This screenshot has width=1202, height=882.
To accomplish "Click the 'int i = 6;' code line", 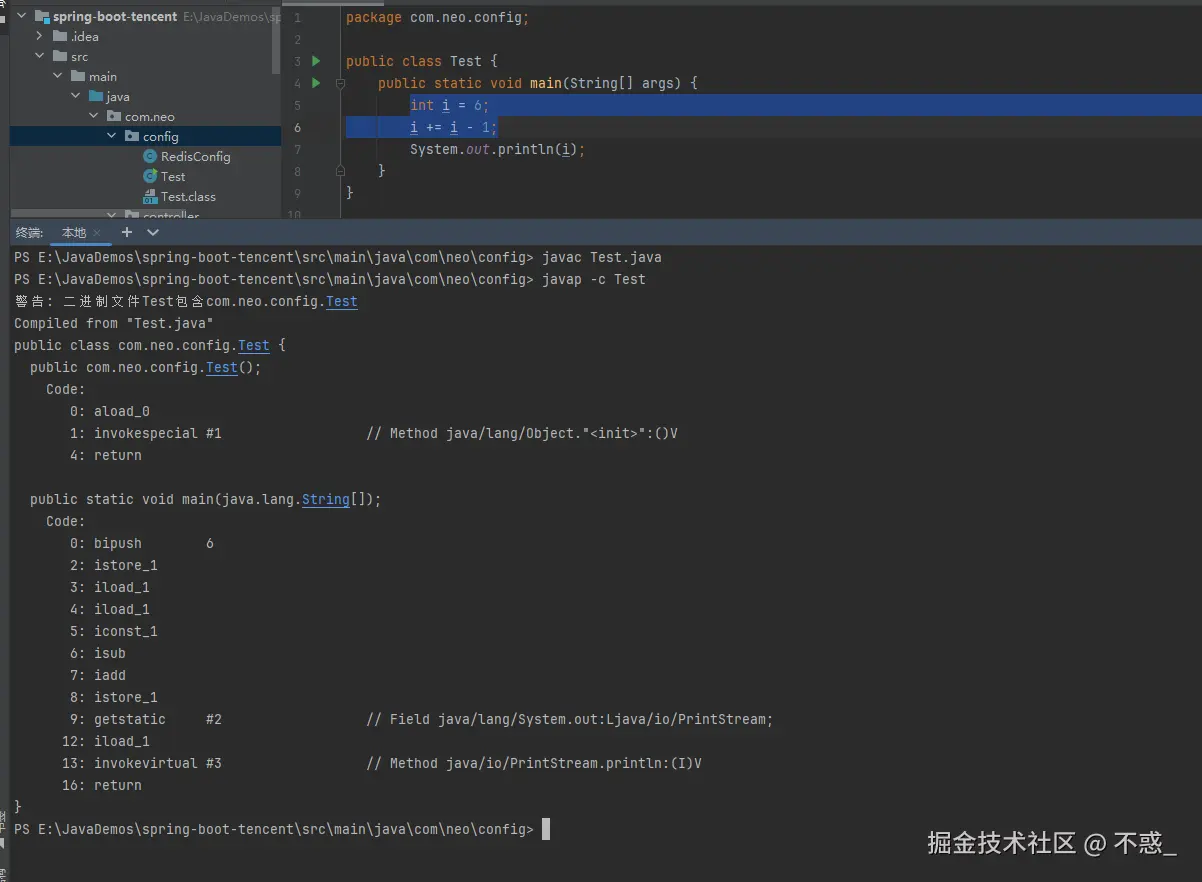I will coord(450,105).
